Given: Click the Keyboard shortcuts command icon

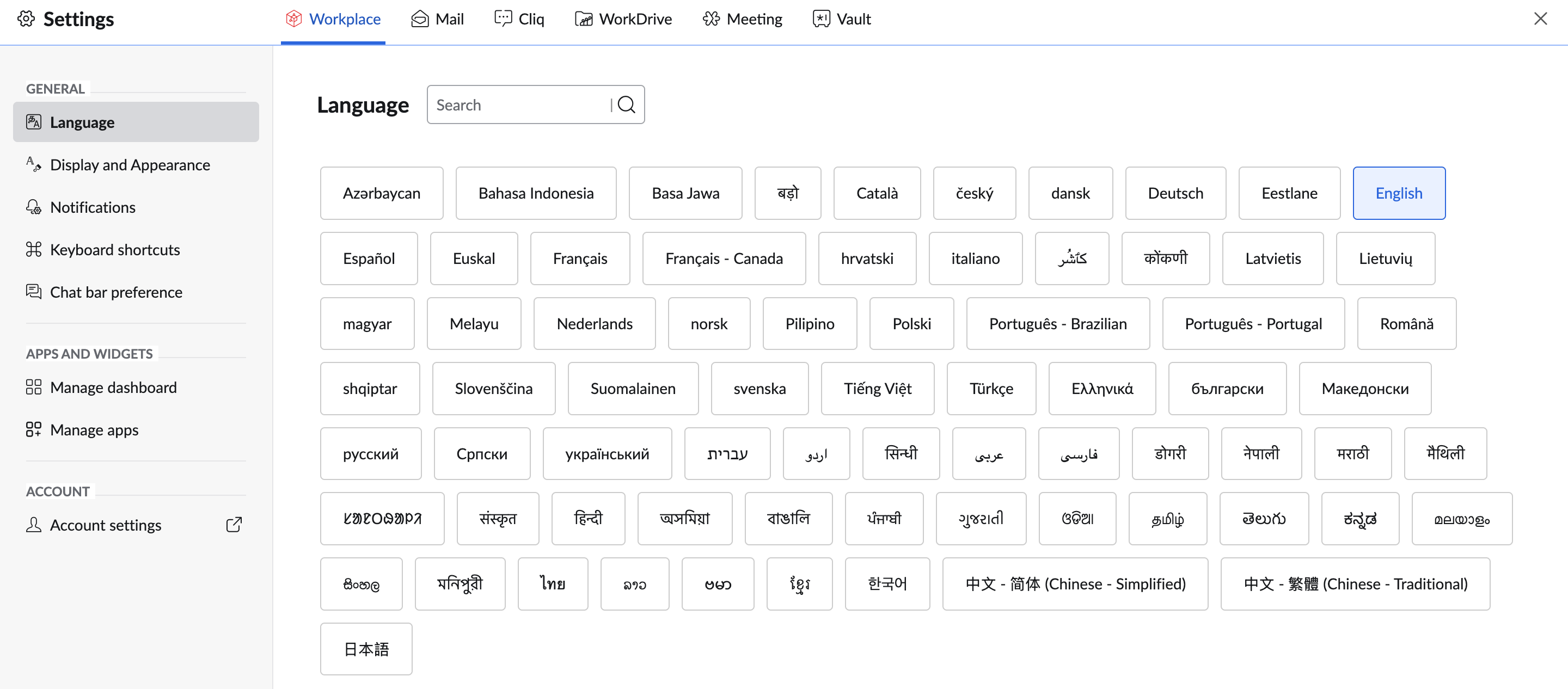Looking at the screenshot, I should tap(33, 250).
